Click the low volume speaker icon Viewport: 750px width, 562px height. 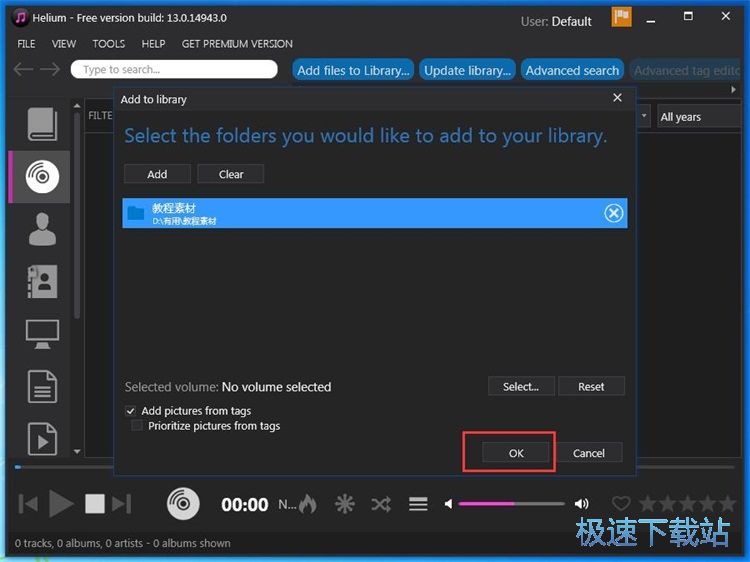pos(448,504)
